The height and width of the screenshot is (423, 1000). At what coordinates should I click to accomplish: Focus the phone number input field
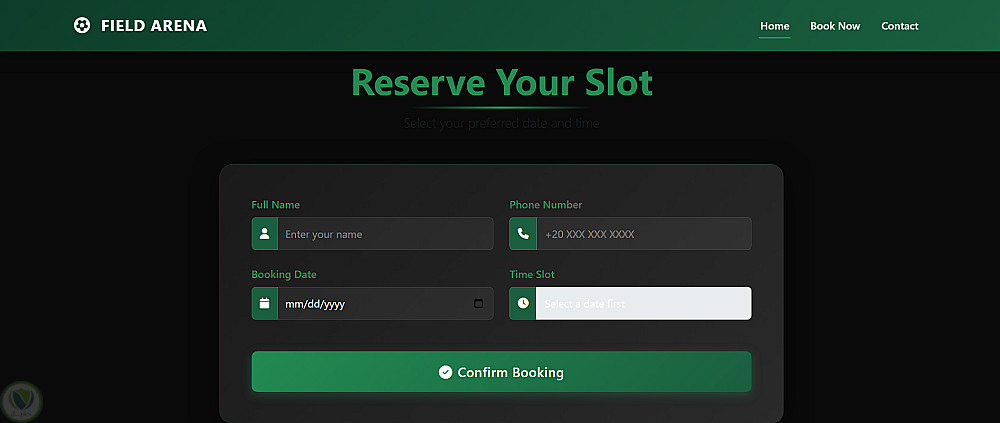(643, 234)
